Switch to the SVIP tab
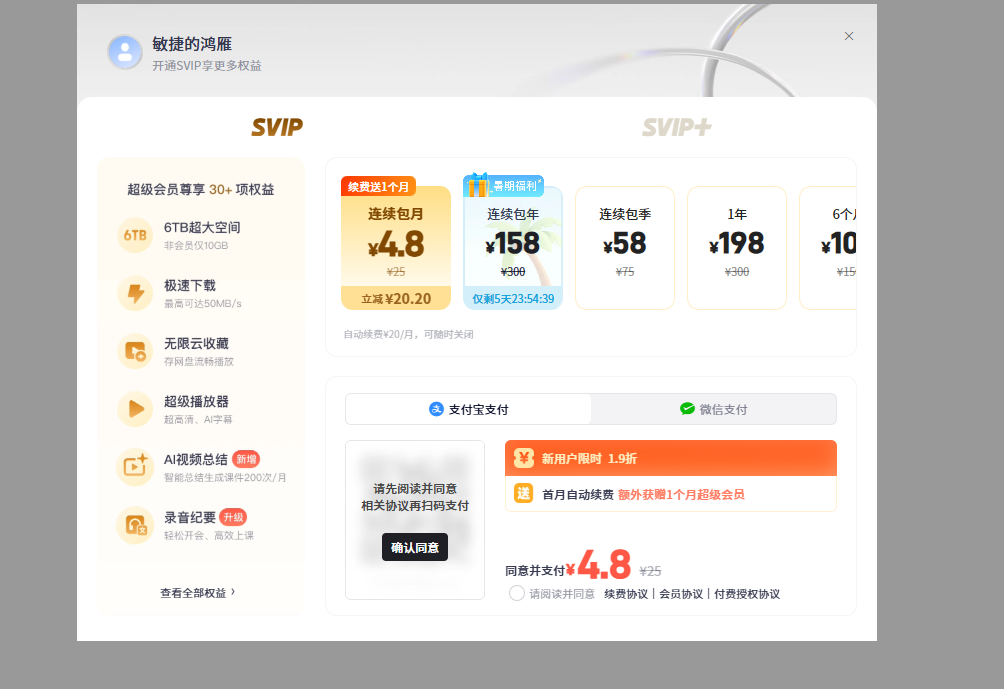 (x=277, y=127)
